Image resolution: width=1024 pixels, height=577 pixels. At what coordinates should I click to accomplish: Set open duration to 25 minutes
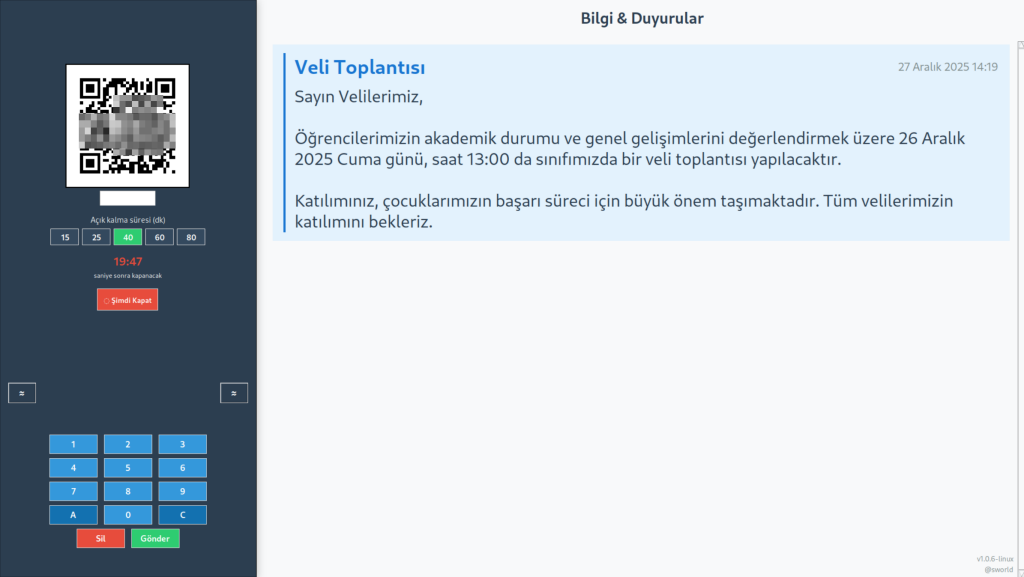96,237
